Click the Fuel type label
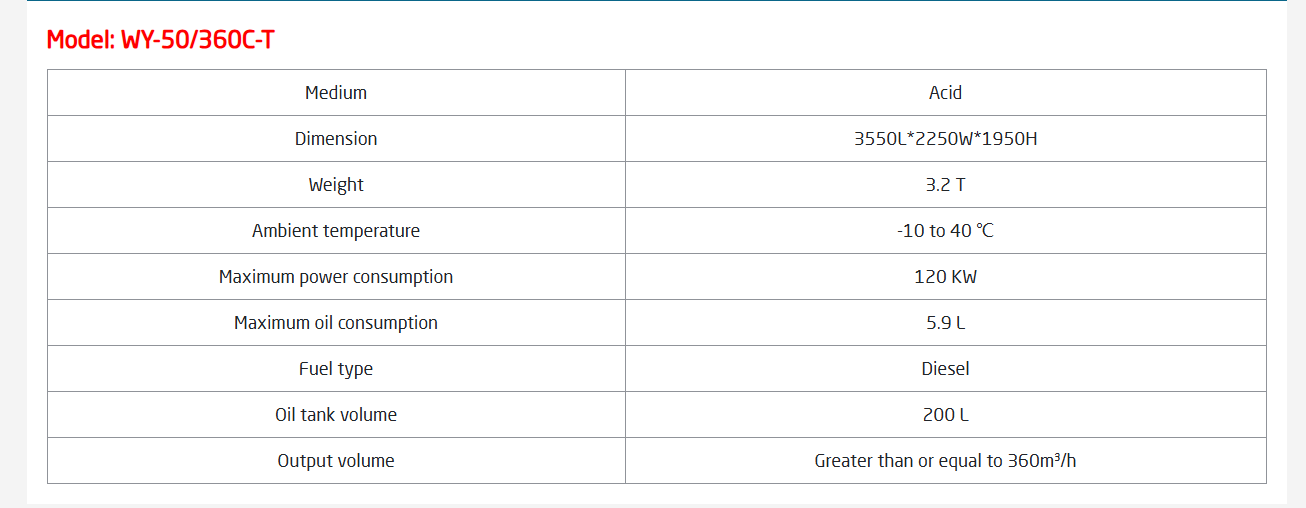 click(x=336, y=369)
